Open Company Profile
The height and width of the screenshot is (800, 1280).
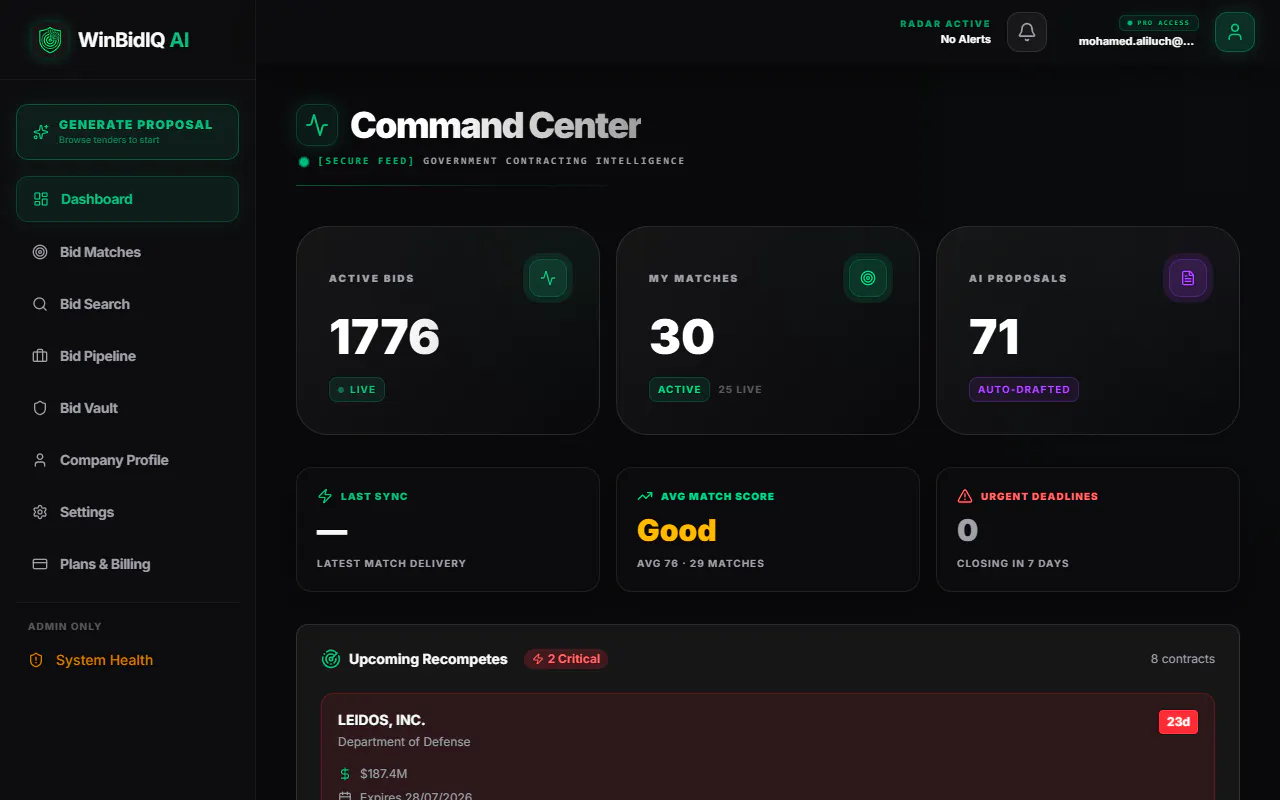click(127, 460)
